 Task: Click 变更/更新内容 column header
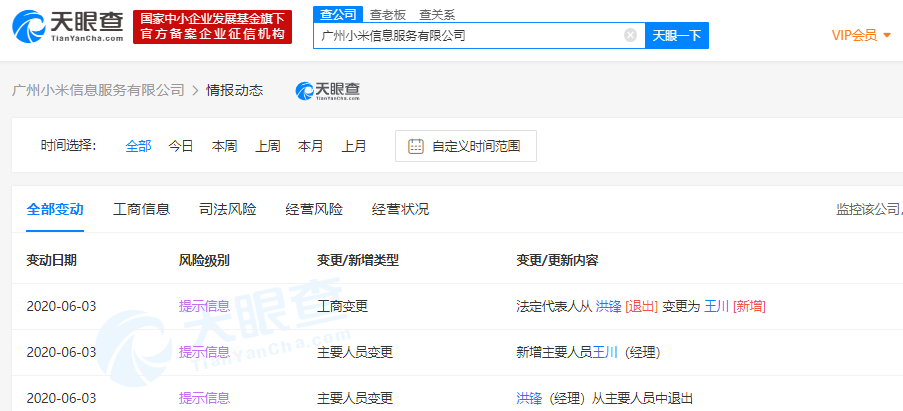557,260
